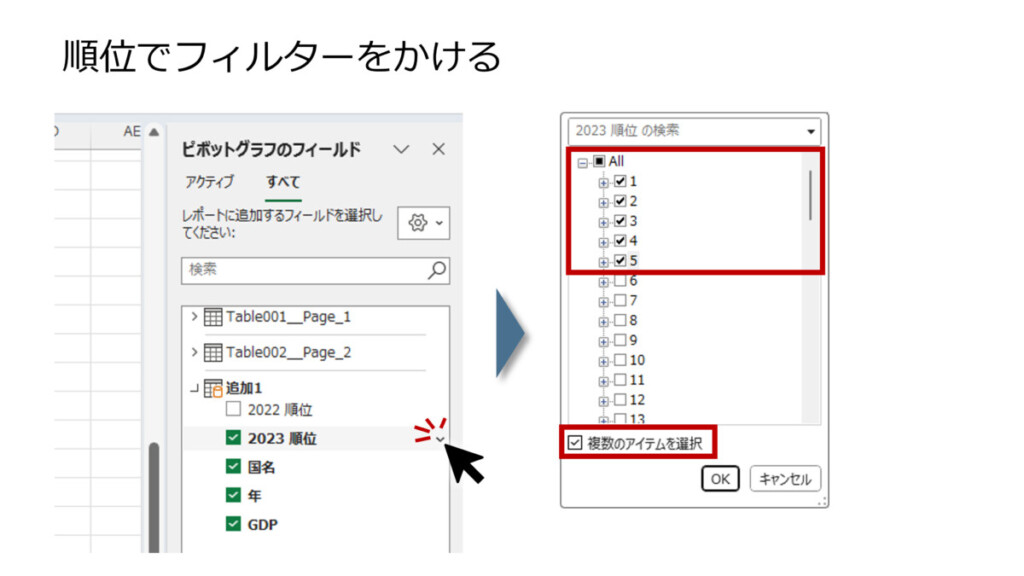Click the キャンセル button
The height and width of the screenshot is (576, 1024).
785,479
